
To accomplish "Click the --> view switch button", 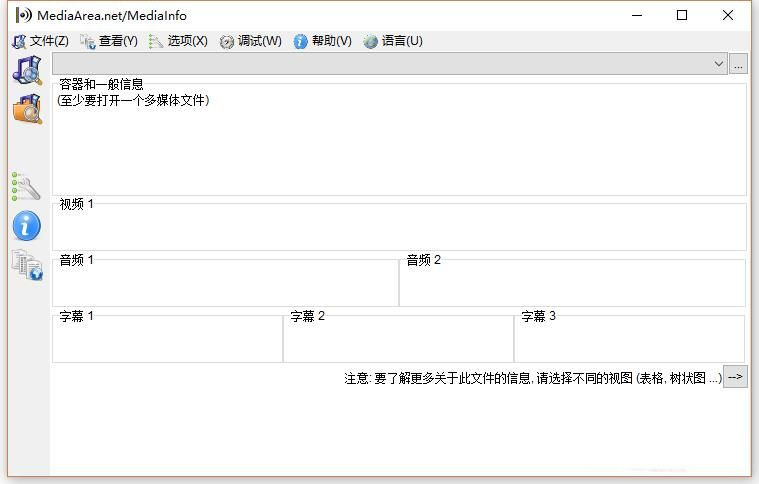I will pos(735,377).
